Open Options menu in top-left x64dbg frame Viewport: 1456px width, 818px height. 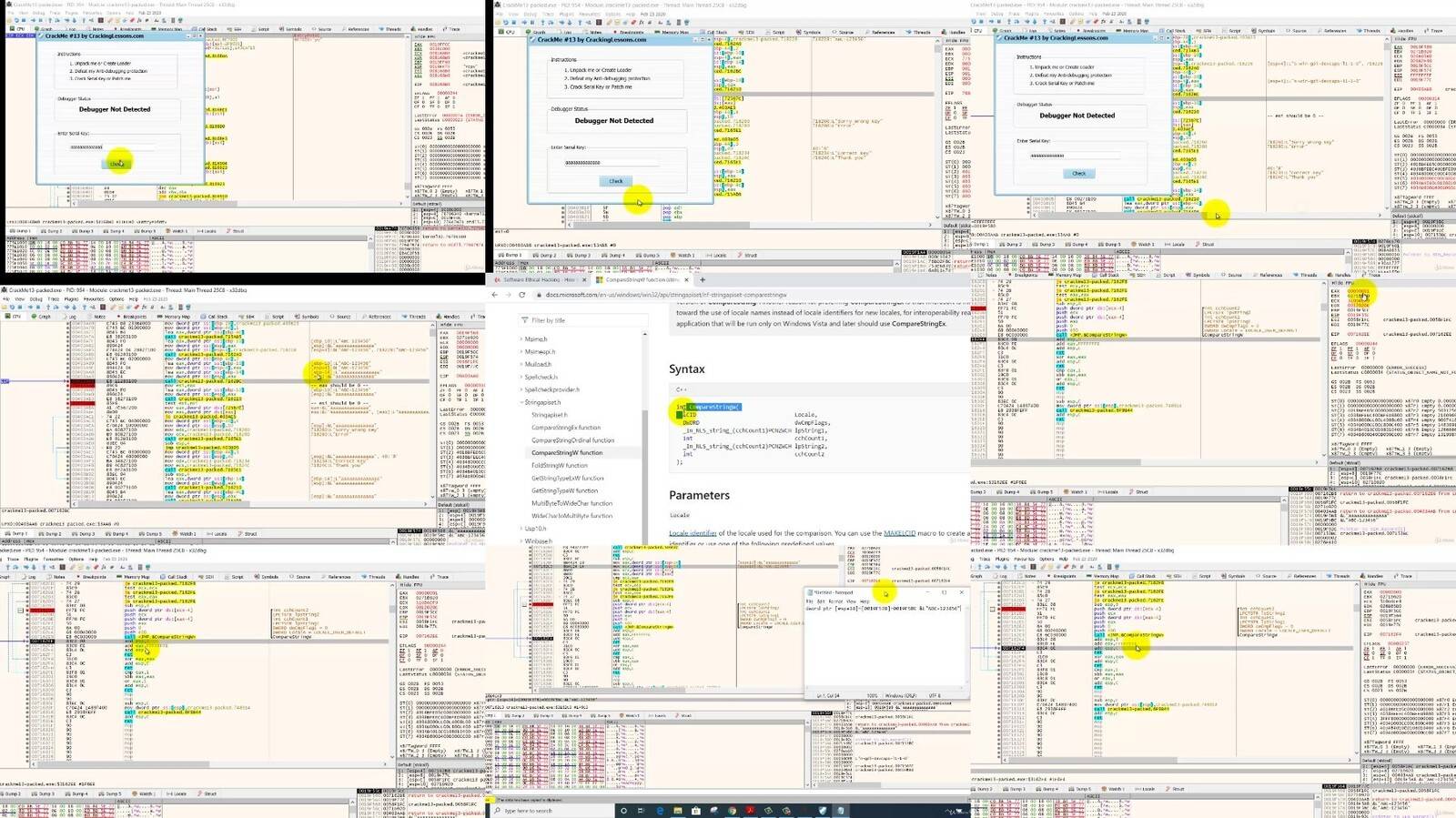pos(114,13)
